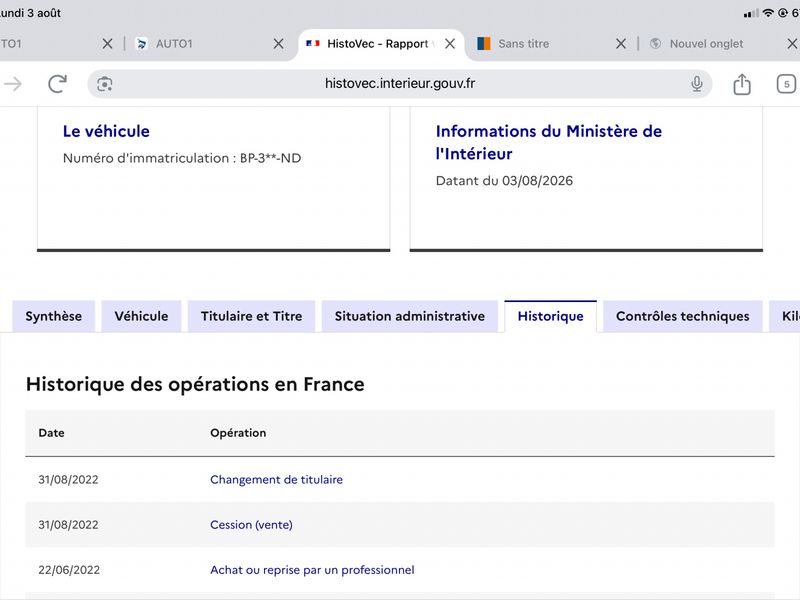Tap the microphone voice search icon

point(696,84)
